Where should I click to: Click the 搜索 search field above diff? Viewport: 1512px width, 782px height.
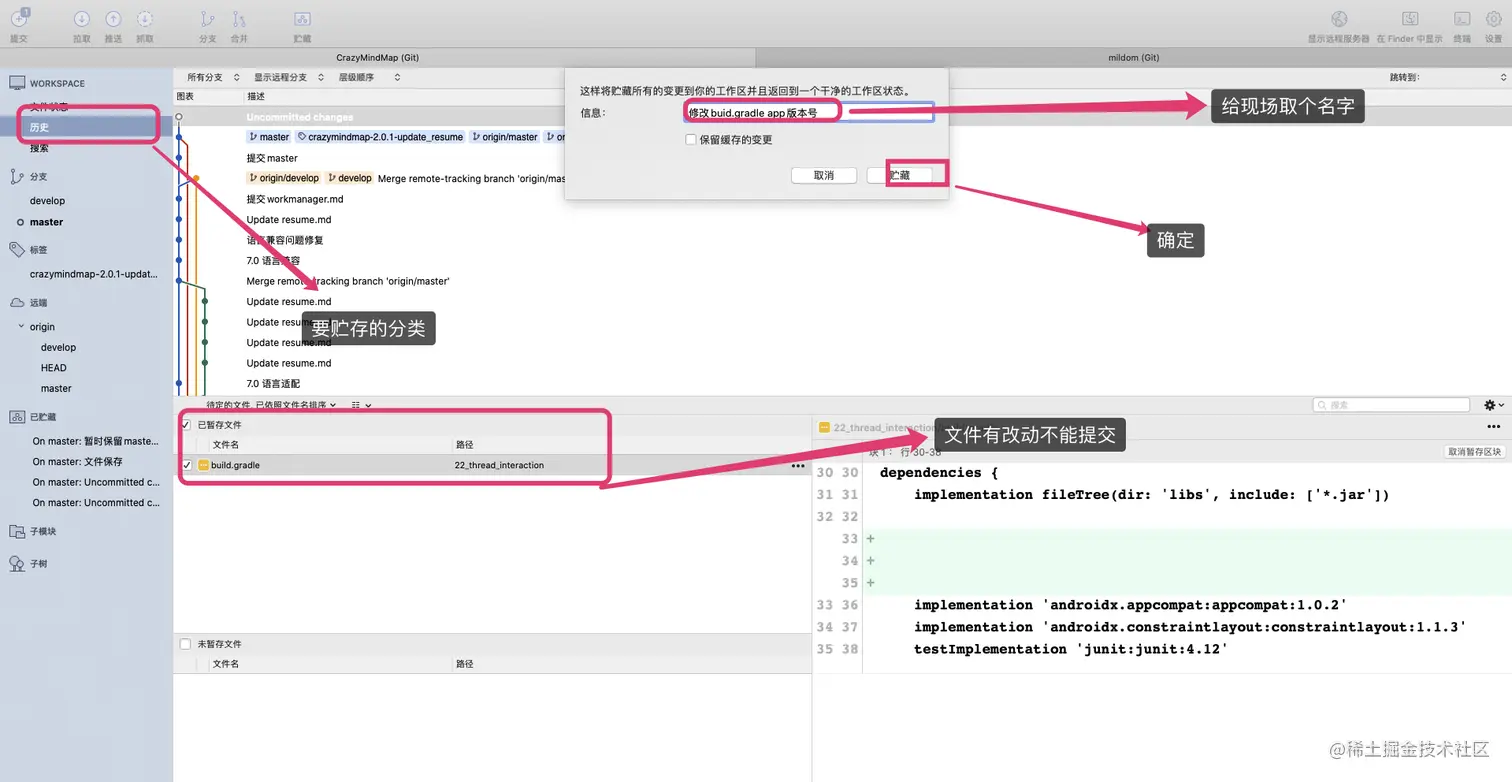[x=1391, y=405]
